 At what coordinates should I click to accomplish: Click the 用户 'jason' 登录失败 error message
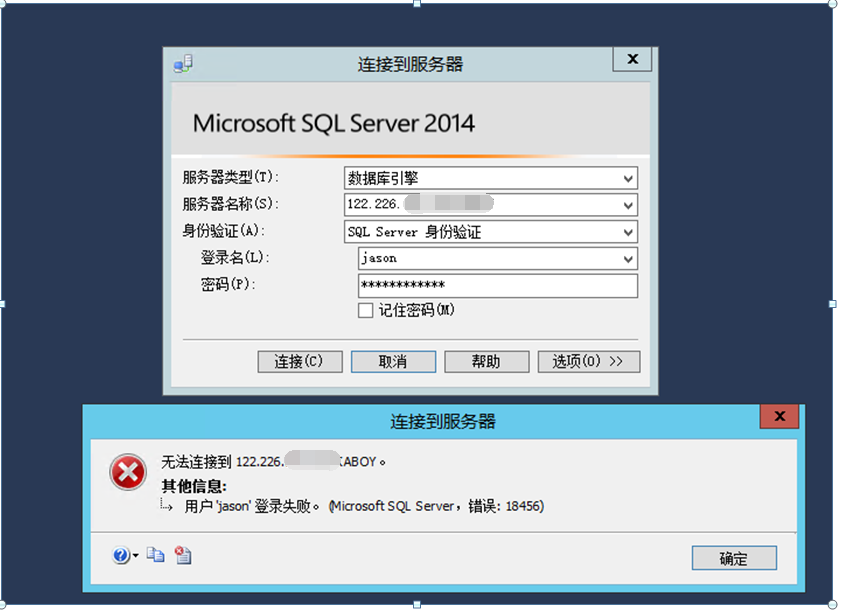click(364, 506)
